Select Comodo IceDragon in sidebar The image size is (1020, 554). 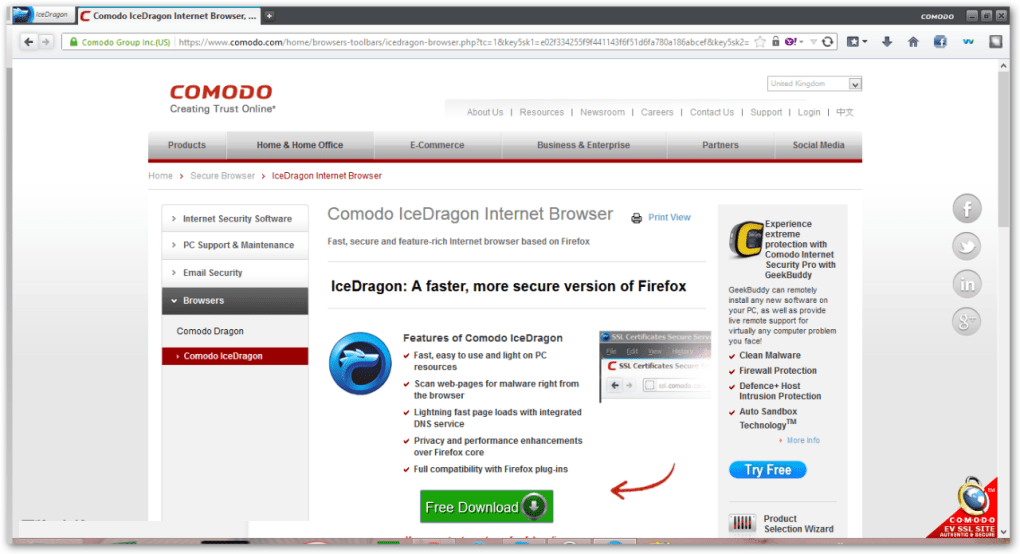pyautogui.click(x=235, y=356)
